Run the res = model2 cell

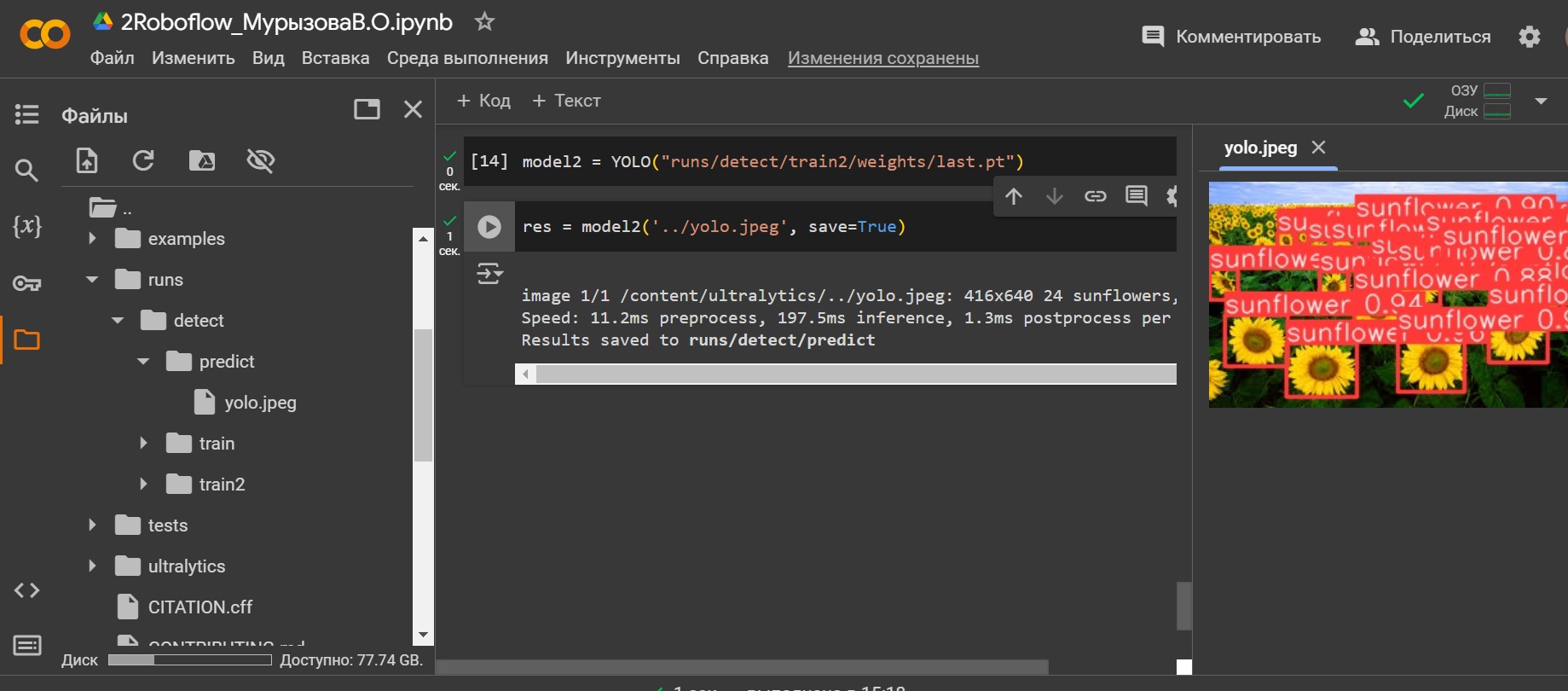[489, 226]
